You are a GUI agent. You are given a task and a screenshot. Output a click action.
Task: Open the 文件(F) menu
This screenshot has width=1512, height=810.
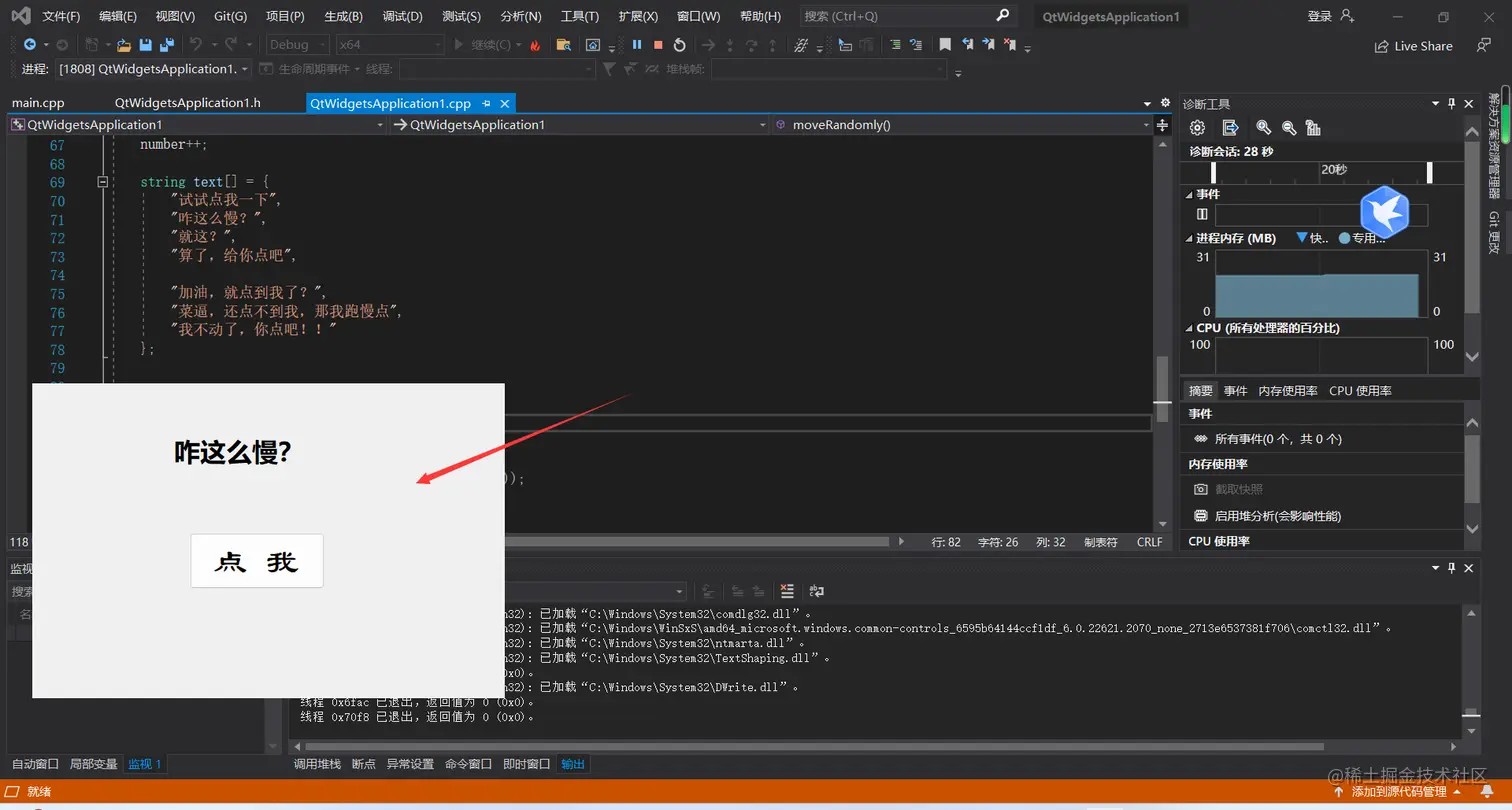point(62,16)
